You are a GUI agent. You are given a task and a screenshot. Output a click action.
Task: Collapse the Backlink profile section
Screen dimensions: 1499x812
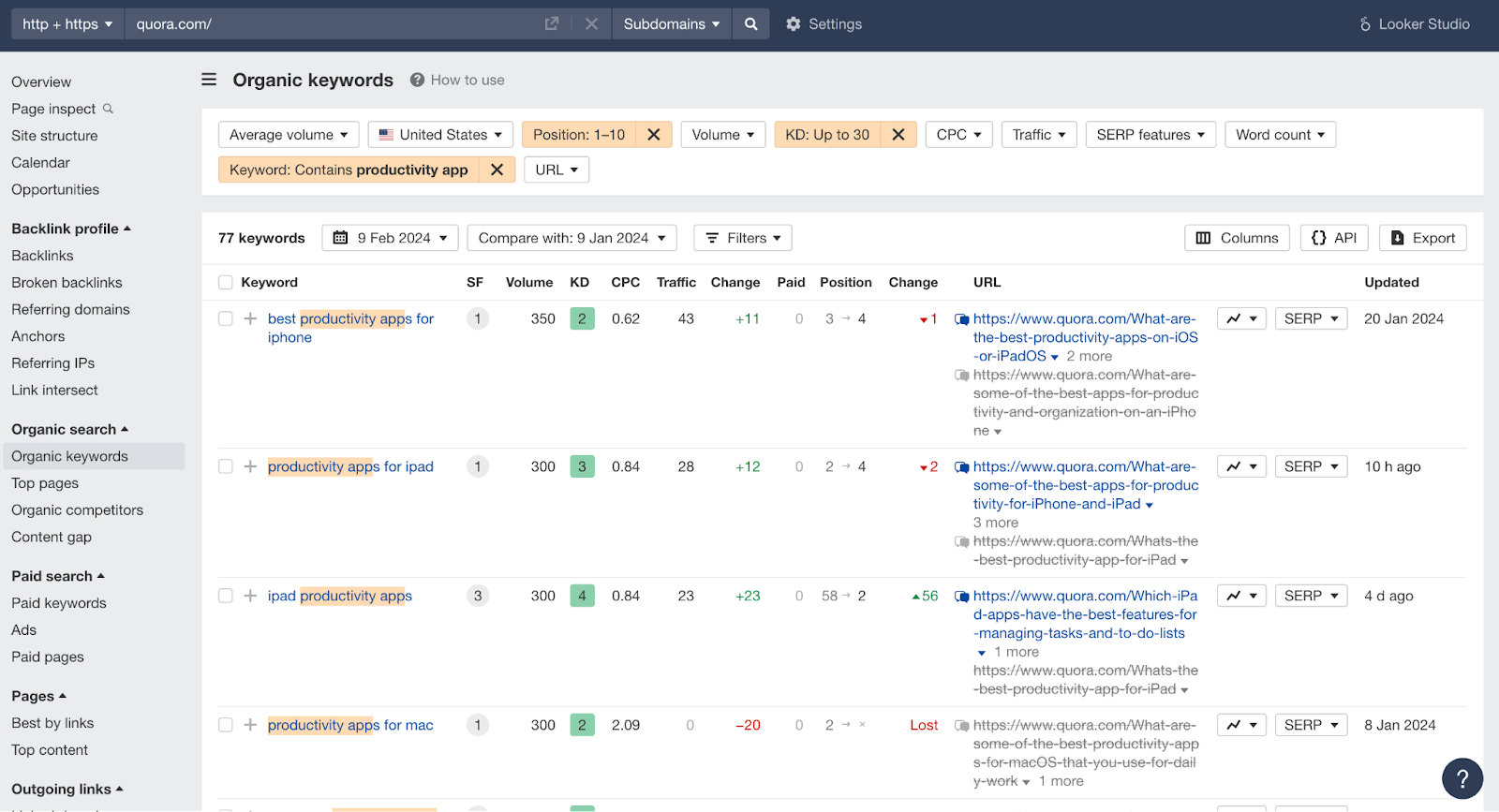71,229
